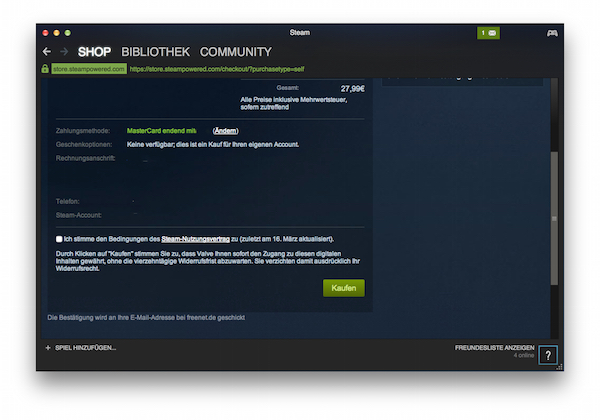600x420 pixels.
Task: Click the green zoom window button
Action: click(x=68, y=33)
